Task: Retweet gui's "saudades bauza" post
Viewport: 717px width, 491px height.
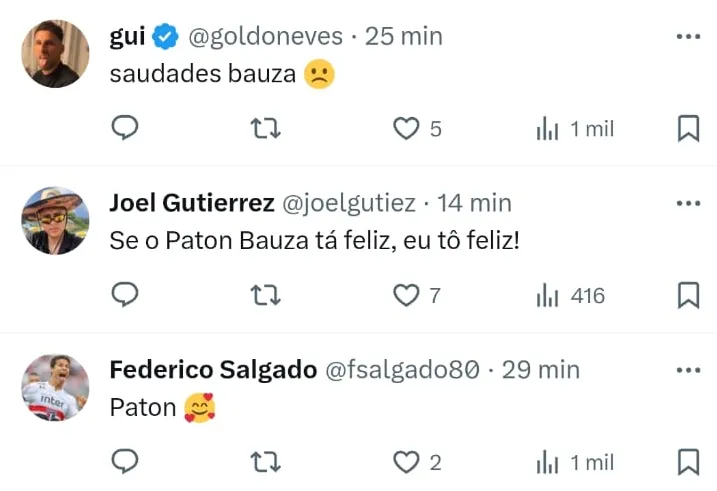Action: pos(265,128)
